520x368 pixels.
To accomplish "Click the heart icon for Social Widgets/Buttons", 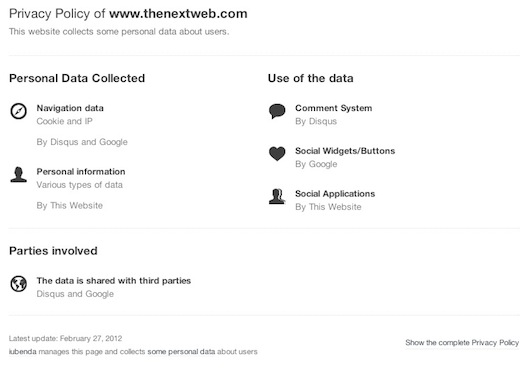I will coord(277,154).
